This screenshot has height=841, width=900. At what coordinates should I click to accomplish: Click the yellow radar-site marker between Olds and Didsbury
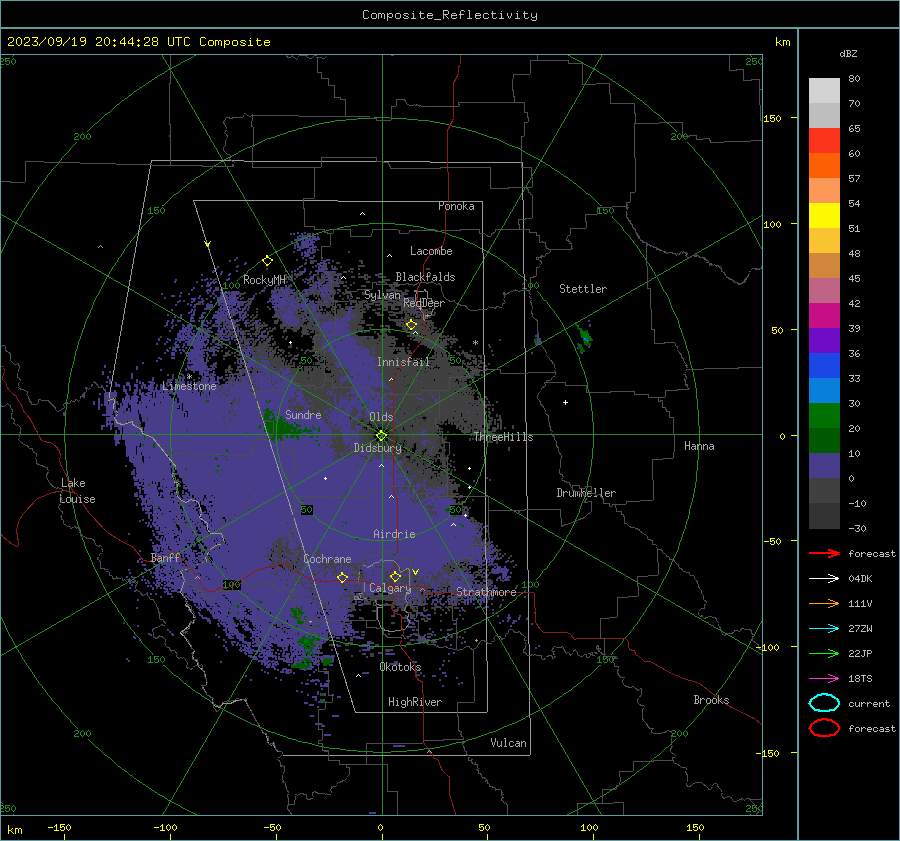coord(381,436)
